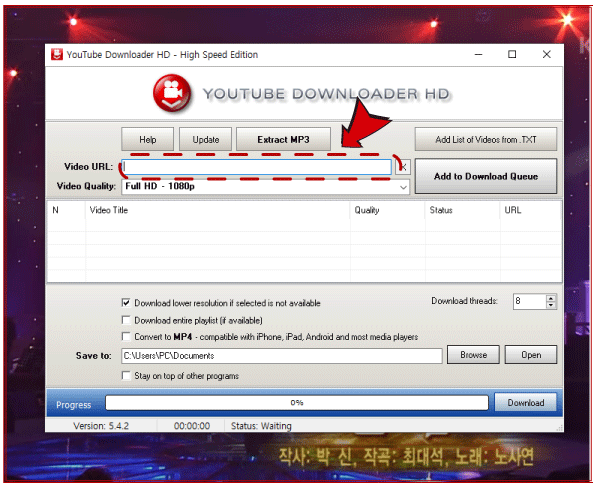Focus the Video URL input field
The width and height of the screenshot is (593, 488).
pos(256,167)
